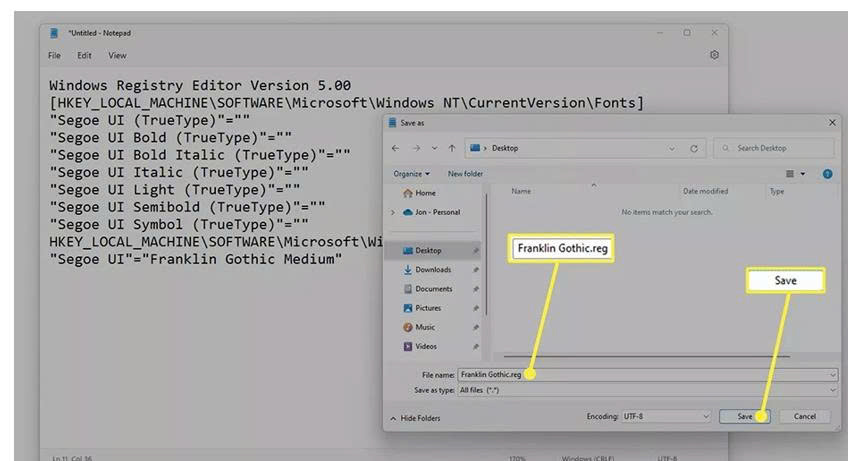Collapse the pane with Hide Folders
Screen dimensions: 848x461
[415, 418]
